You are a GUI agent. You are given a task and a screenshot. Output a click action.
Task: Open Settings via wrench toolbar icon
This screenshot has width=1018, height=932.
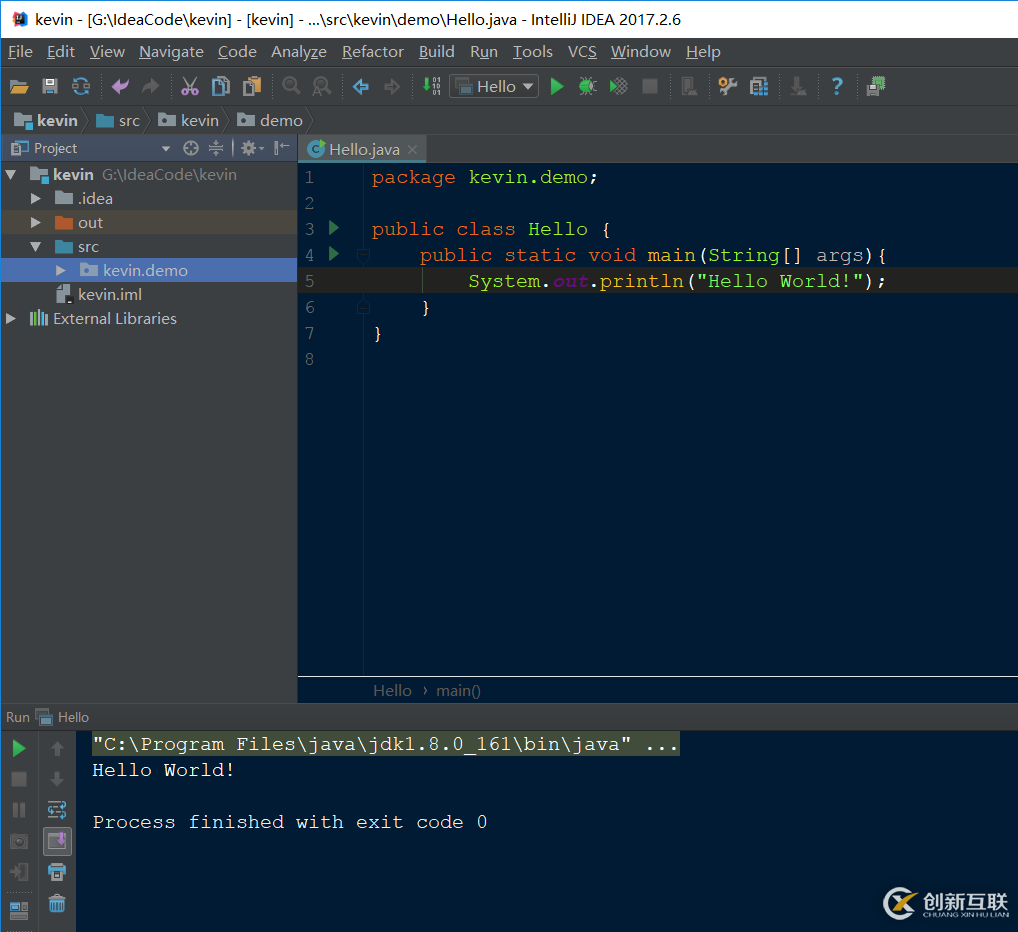pos(727,86)
